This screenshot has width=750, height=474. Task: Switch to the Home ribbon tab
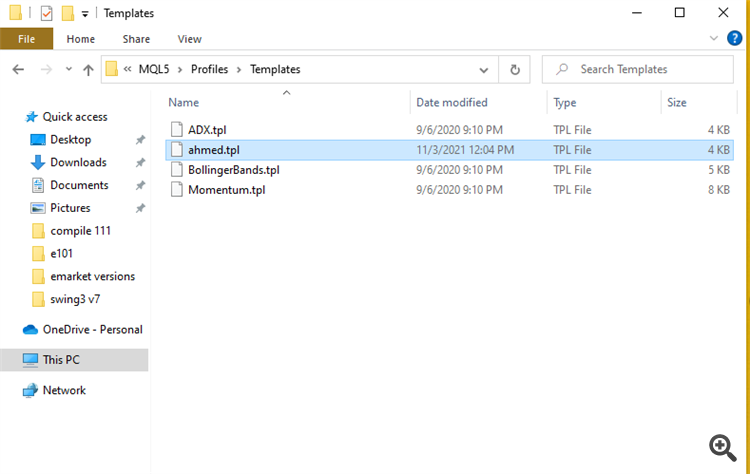click(x=80, y=39)
